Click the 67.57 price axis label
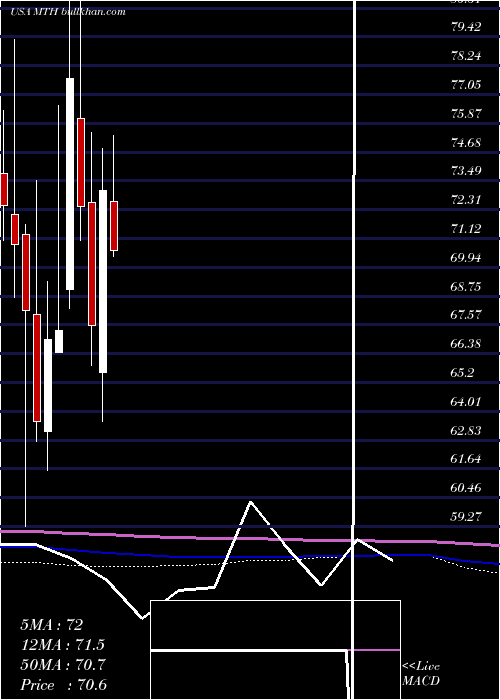The image size is (500, 700). tap(466, 315)
